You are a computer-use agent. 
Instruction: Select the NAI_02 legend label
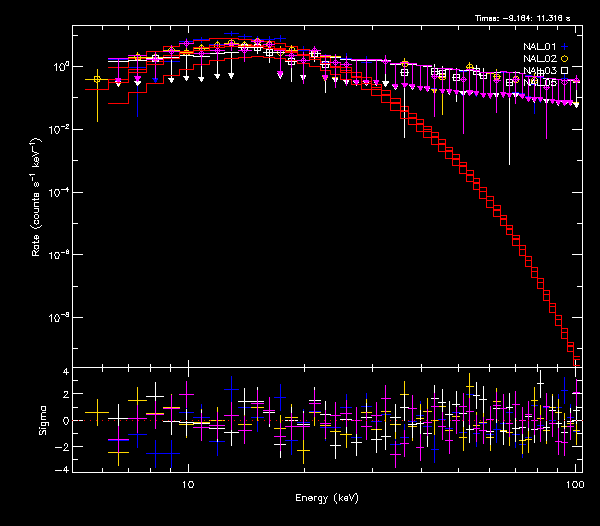(x=540, y=59)
